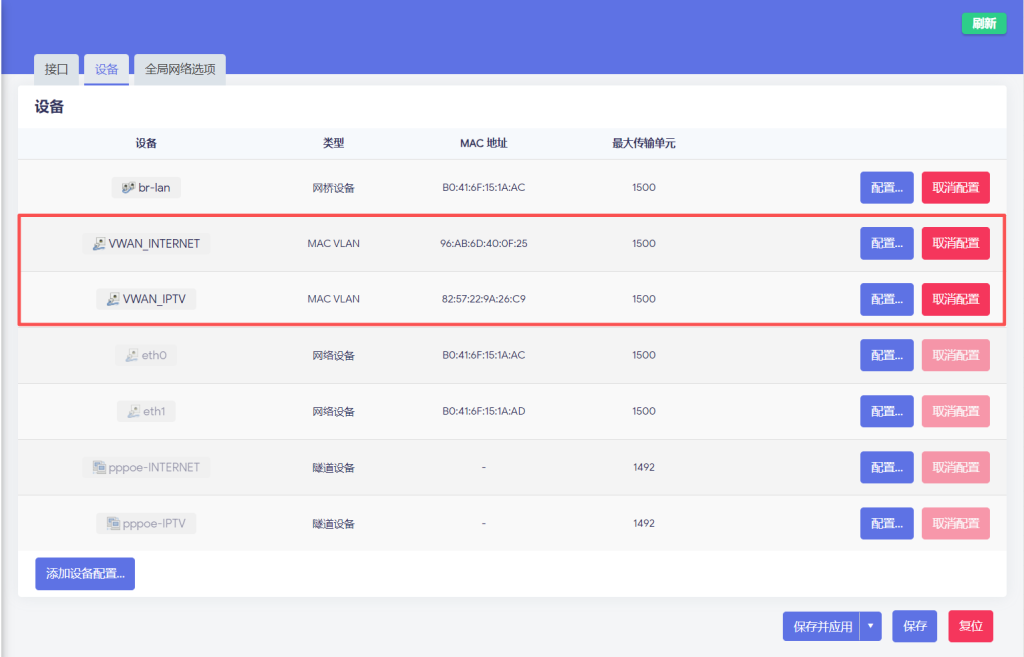
Task: Click the eth1 network device icon
Action: point(132,411)
